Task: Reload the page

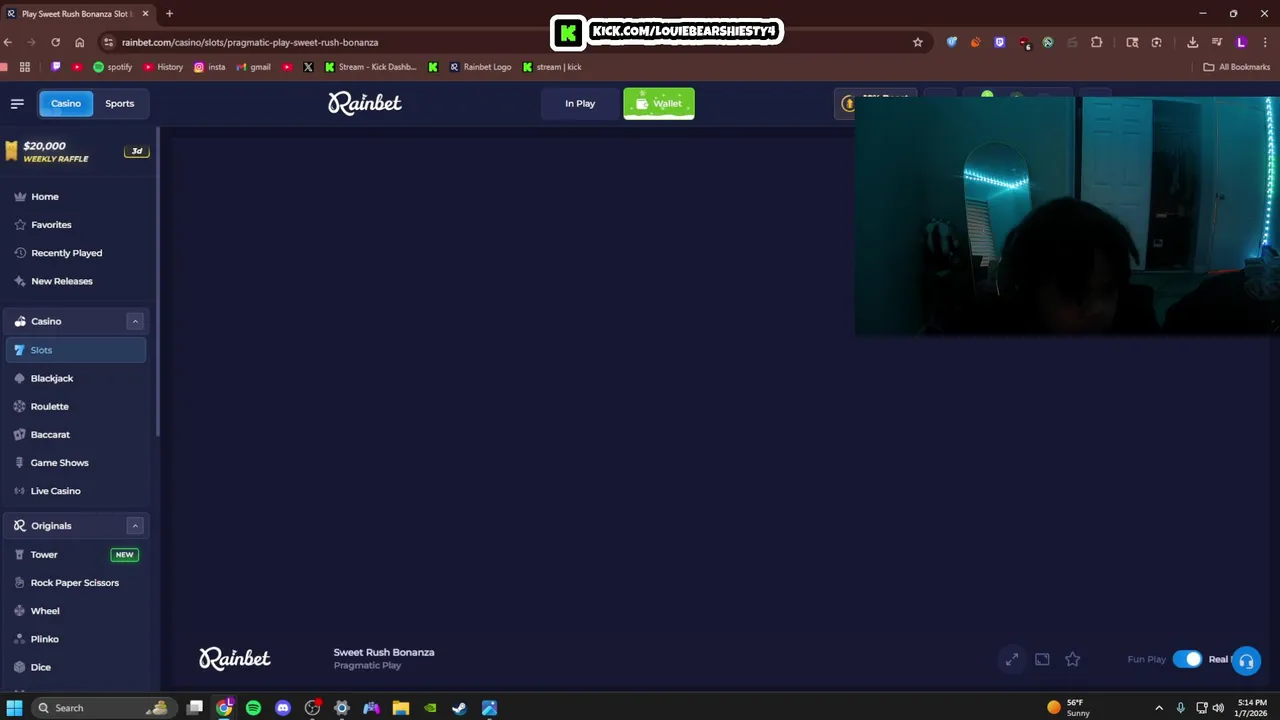Action: (x=55, y=42)
